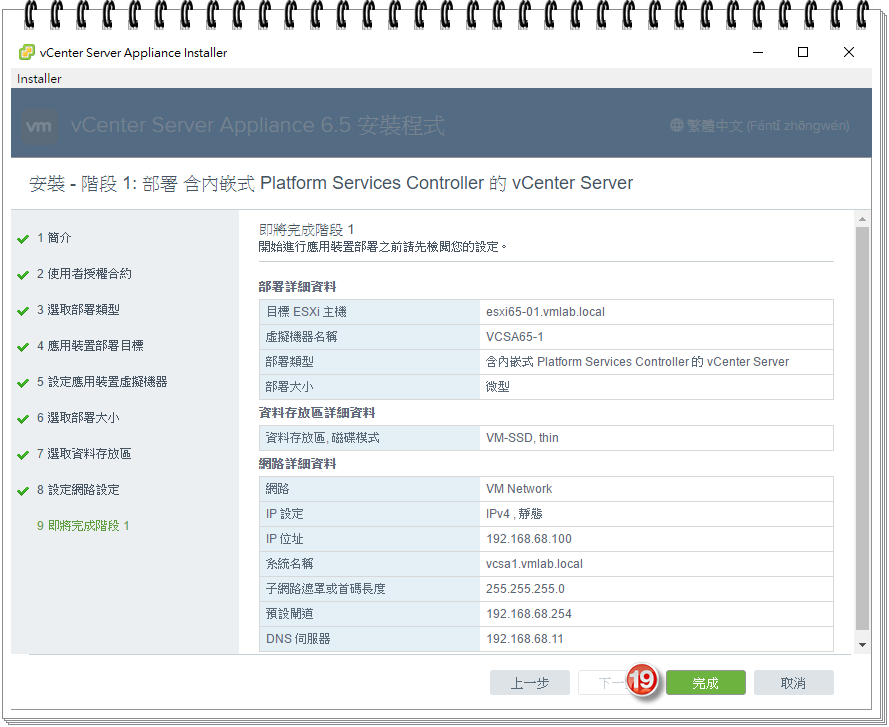Click the 取消 button to cancel

tap(793, 682)
